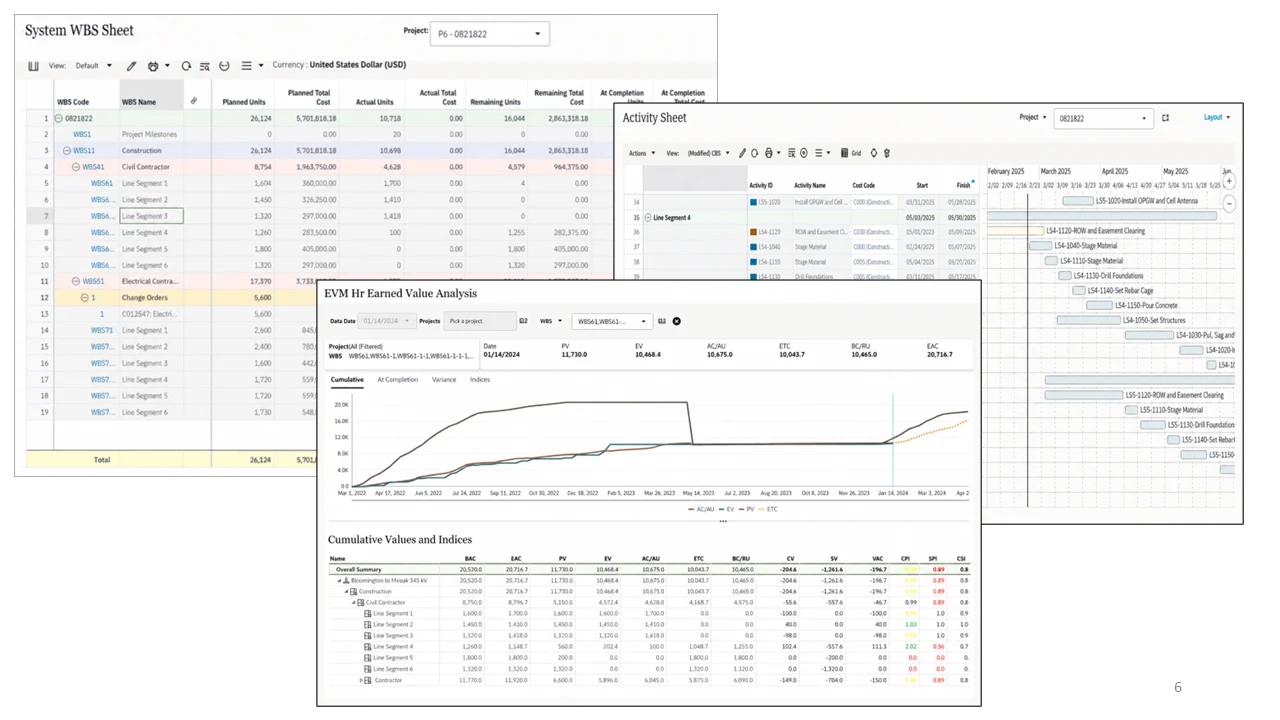The image size is (1280, 720).
Task: Open the Project P6 - 0821822 dropdown
Action: pyautogui.click(x=489, y=34)
